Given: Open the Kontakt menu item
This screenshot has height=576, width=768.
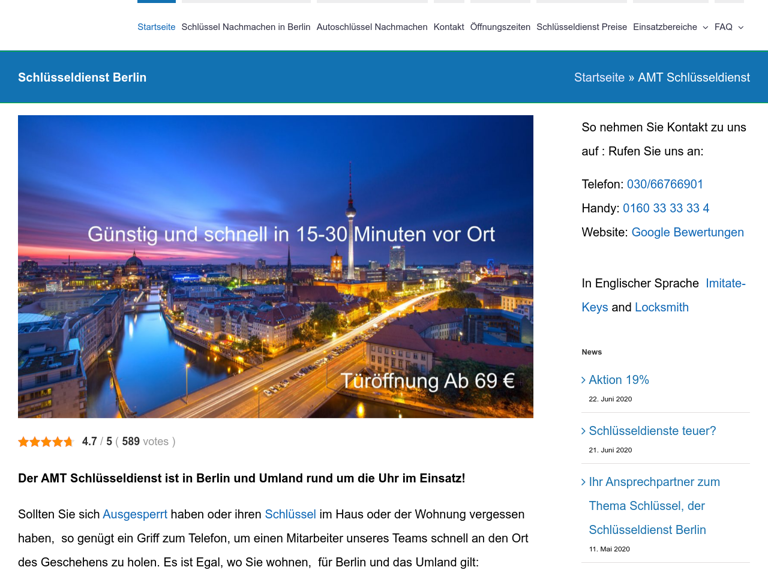Looking at the screenshot, I should pyautogui.click(x=449, y=27).
